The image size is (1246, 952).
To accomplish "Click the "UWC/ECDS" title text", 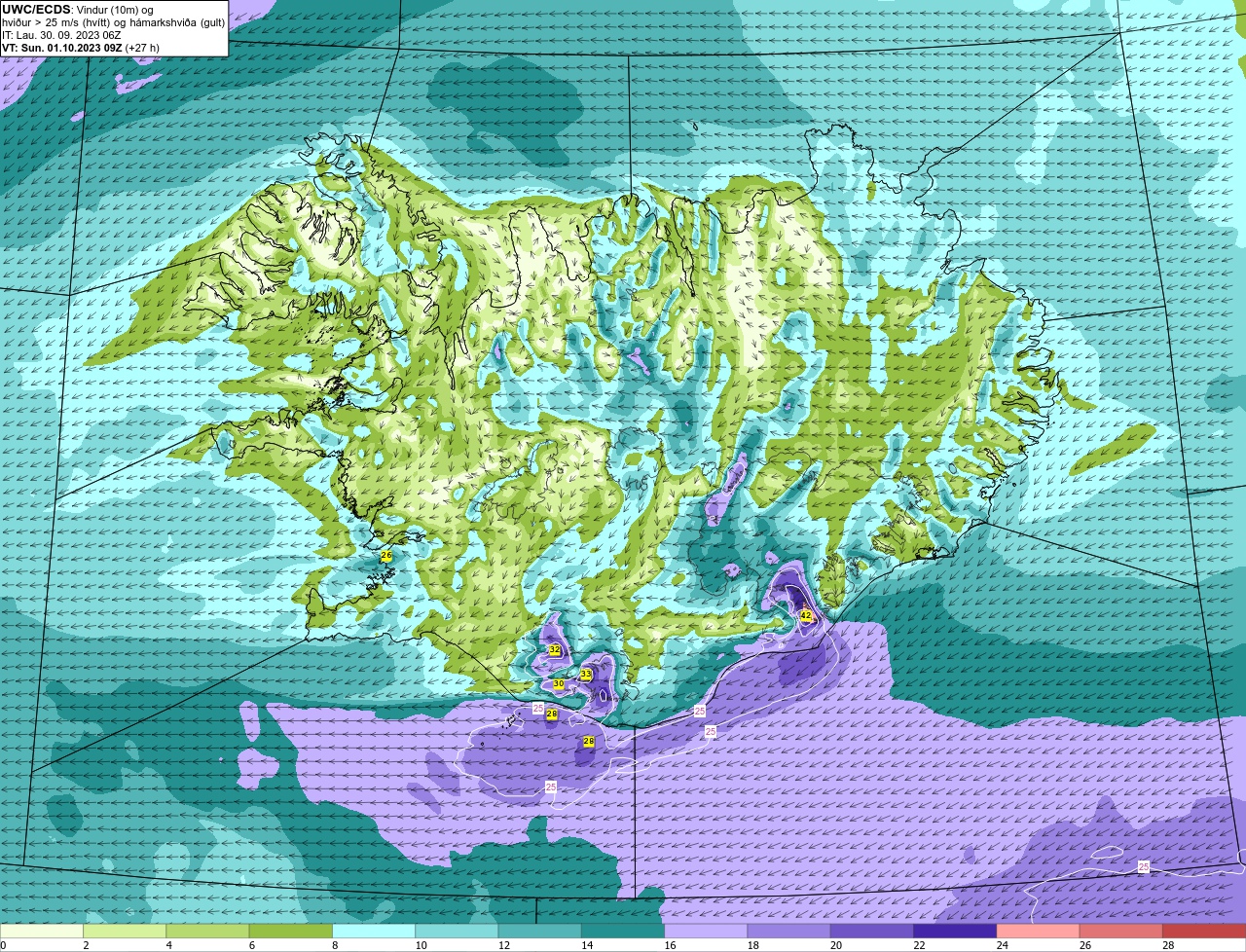I will click(36, 10).
